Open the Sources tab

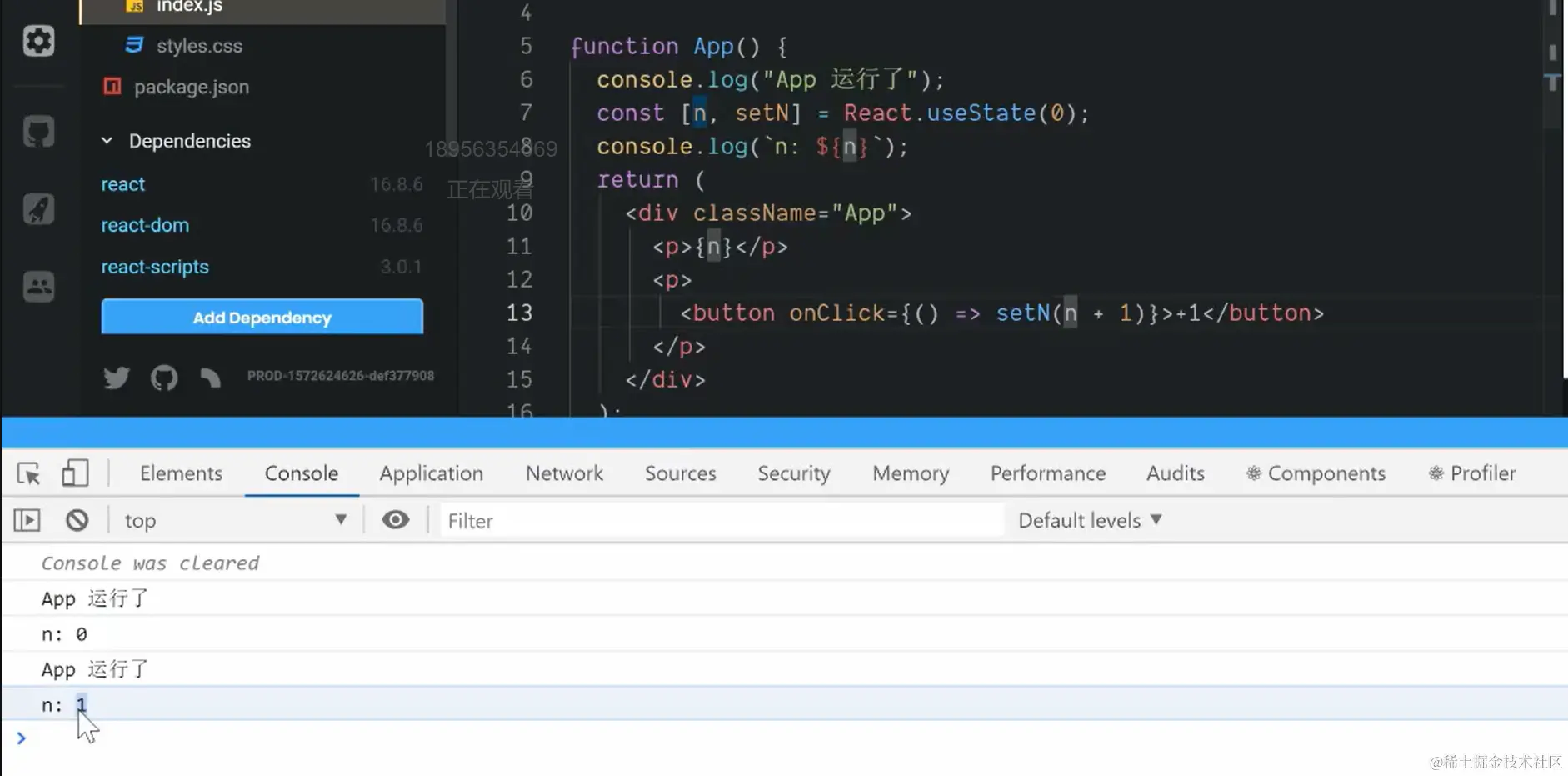click(681, 473)
